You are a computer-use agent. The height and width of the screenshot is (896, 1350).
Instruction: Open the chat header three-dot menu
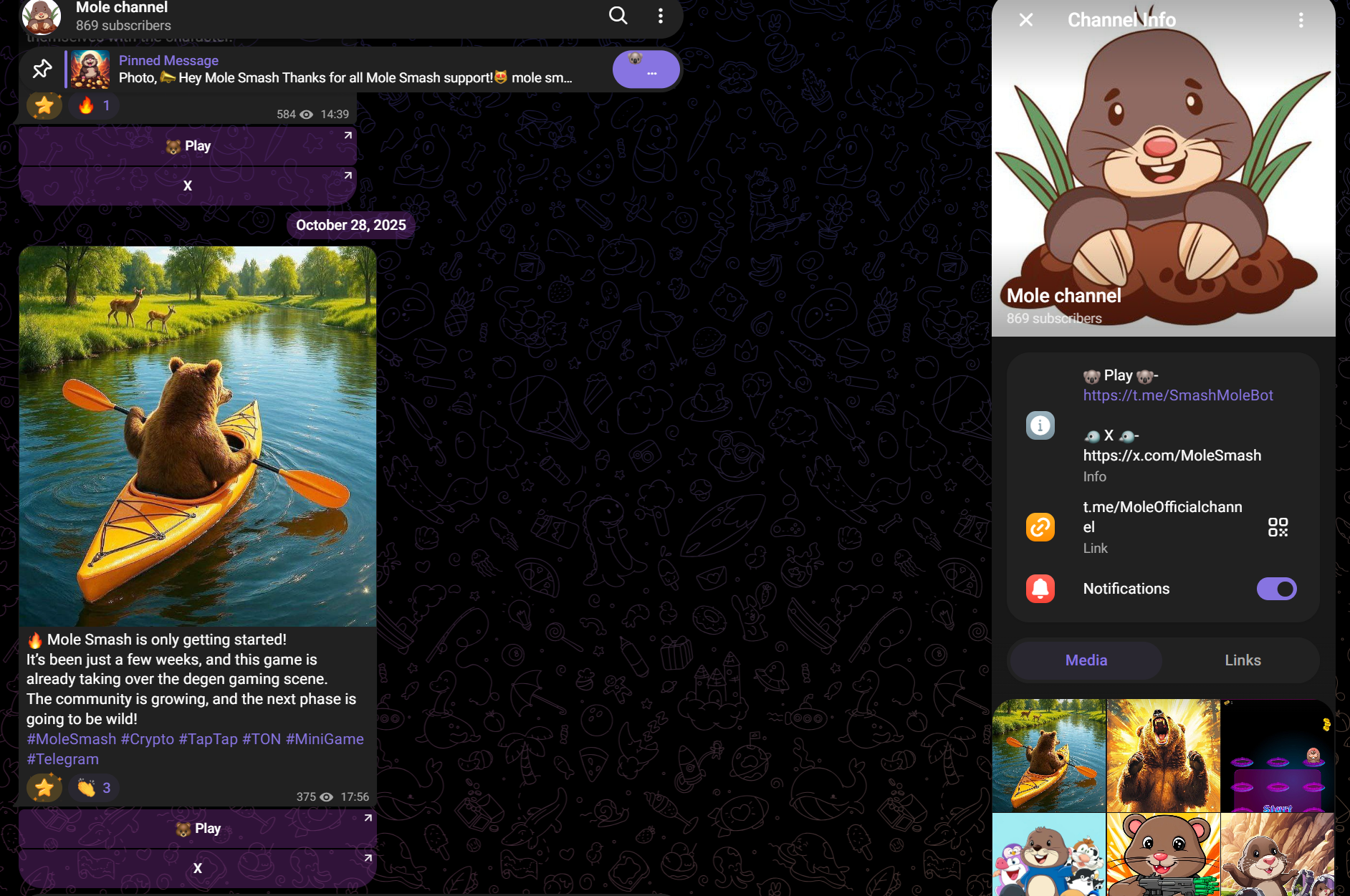point(661,15)
